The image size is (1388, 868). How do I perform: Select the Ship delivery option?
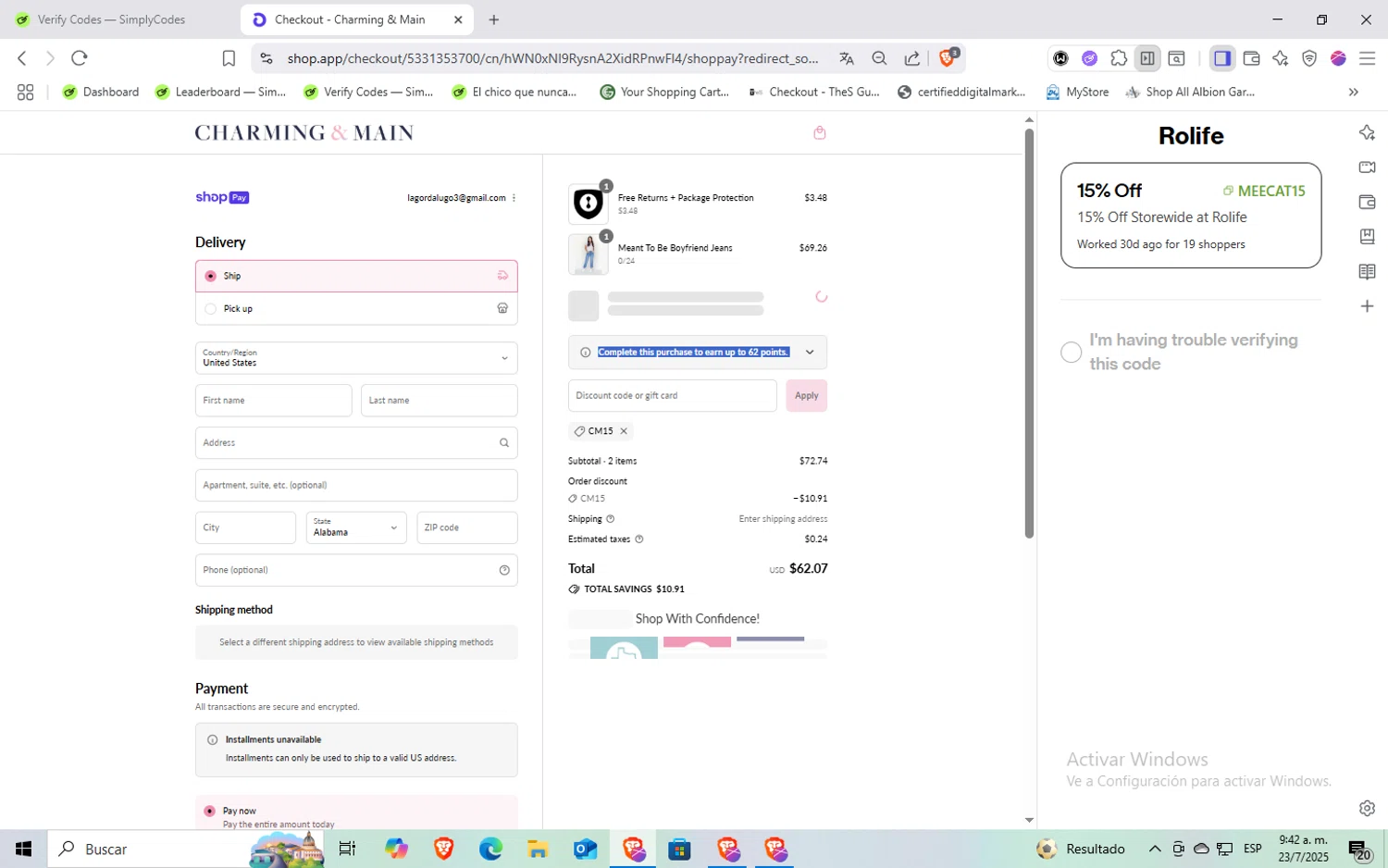[356, 276]
